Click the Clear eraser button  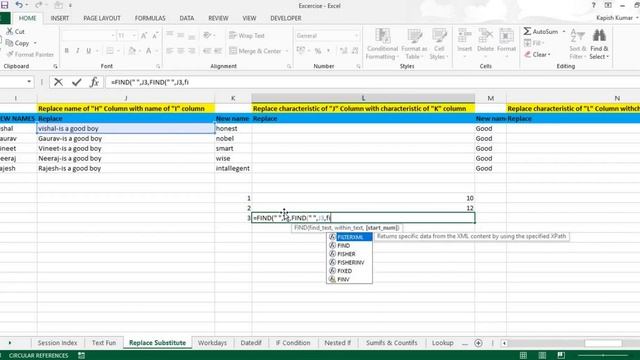pyautogui.click(x=537, y=54)
